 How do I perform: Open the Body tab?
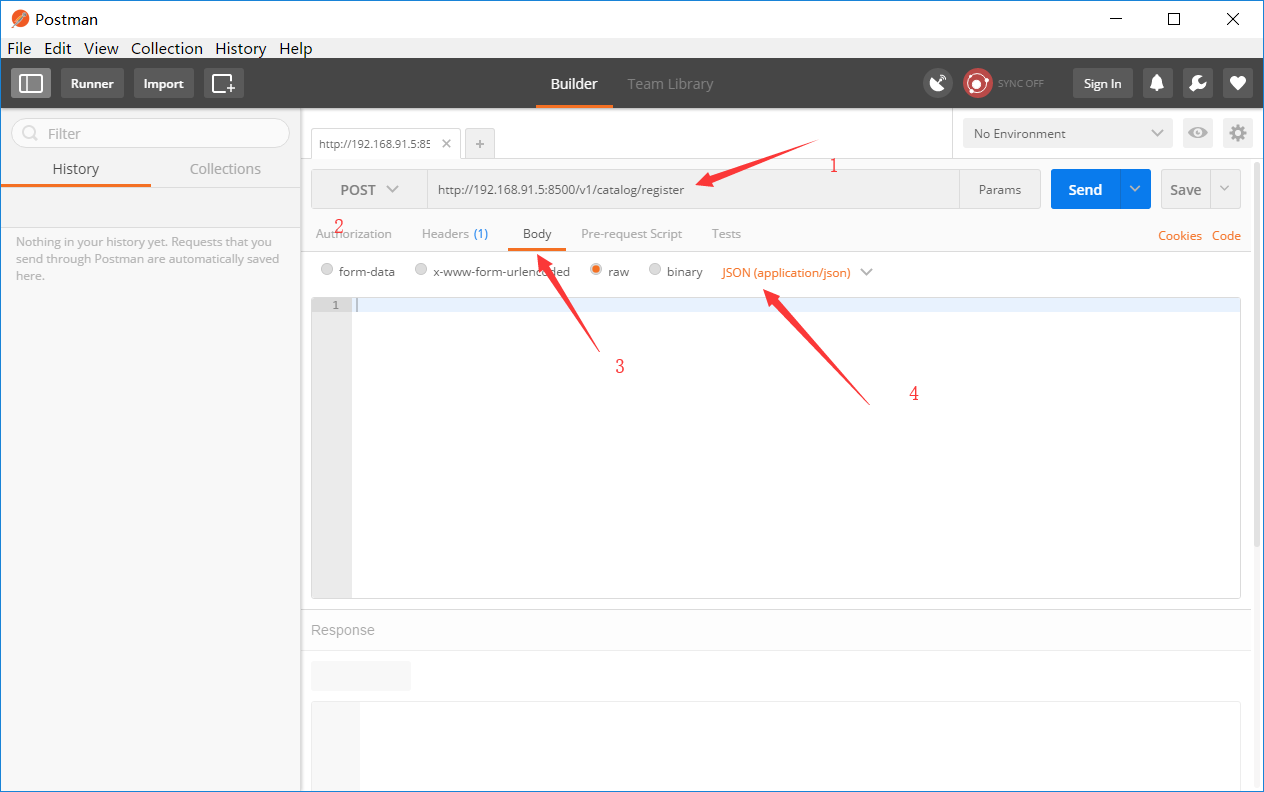[x=537, y=233]
